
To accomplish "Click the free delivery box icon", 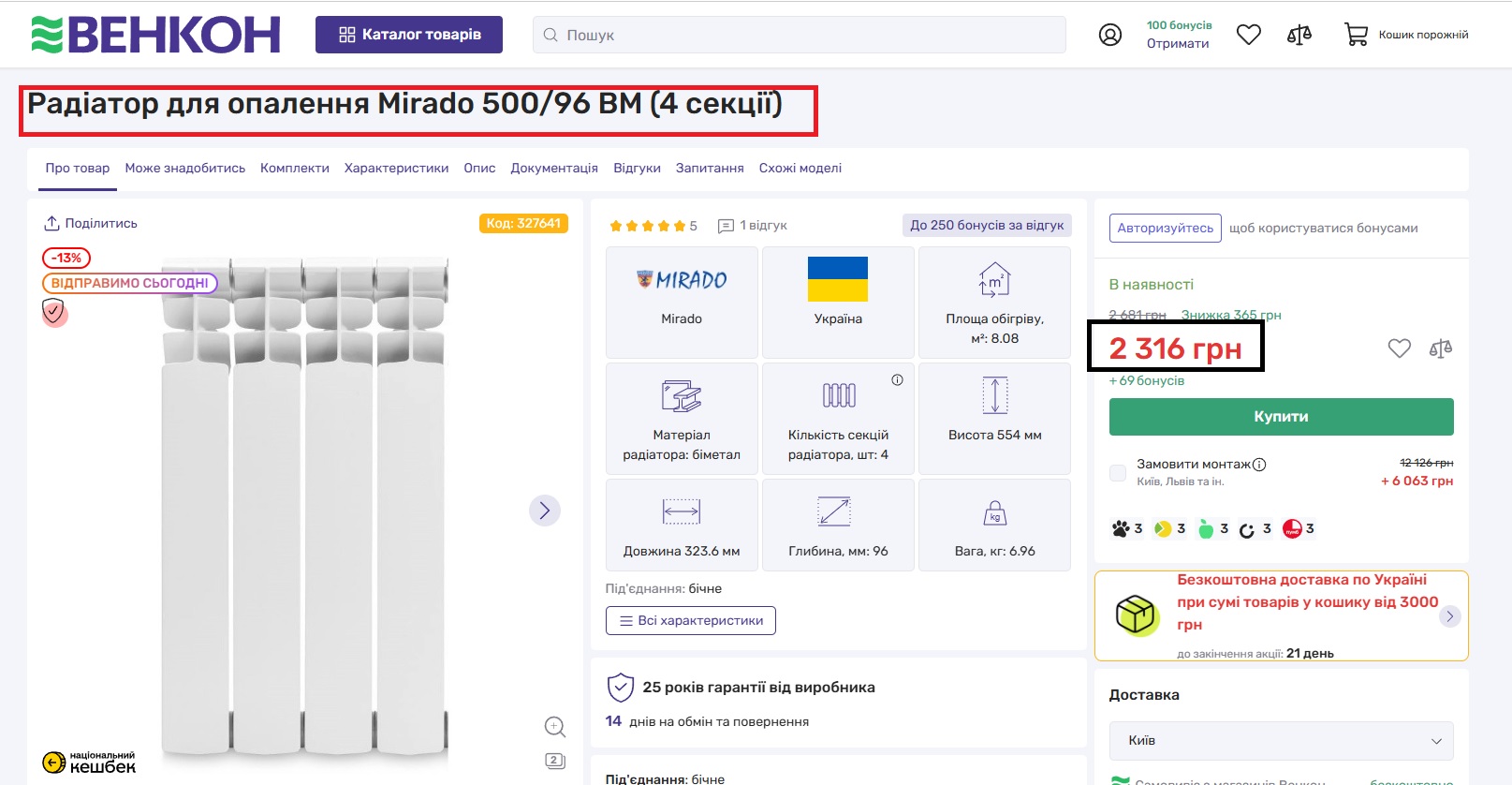I will pyautogui.click(x=1137, y=615).
